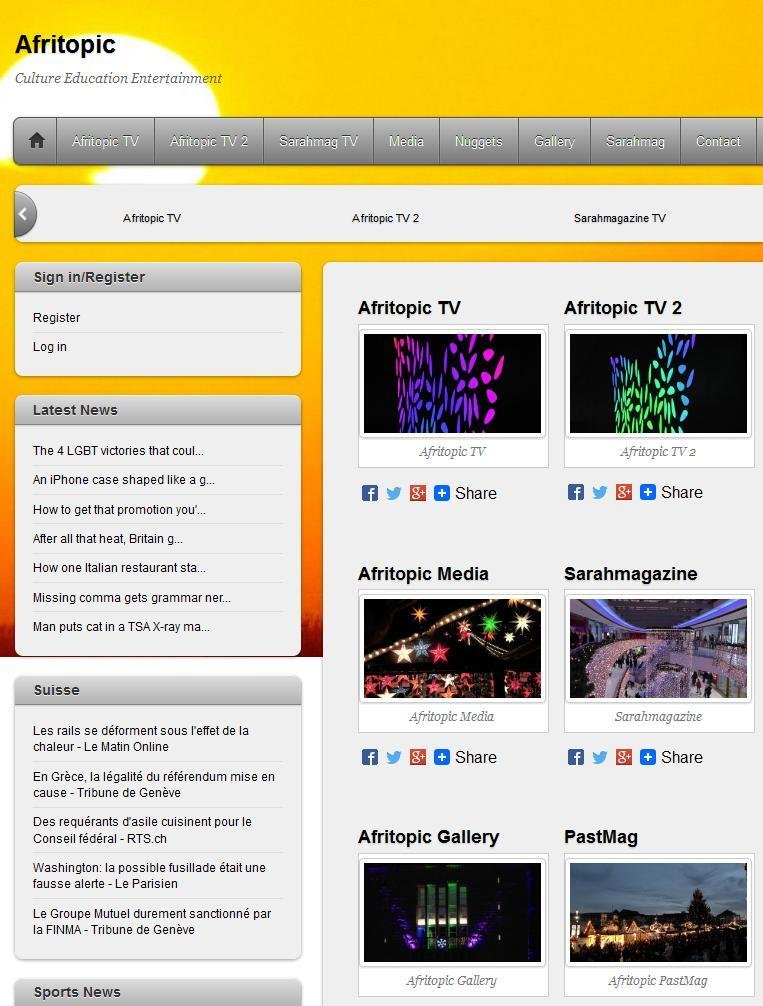Click the Share text under Afritopic TV
The height and width of the screenshot is (1006, 763).
[x=476, y=493]
